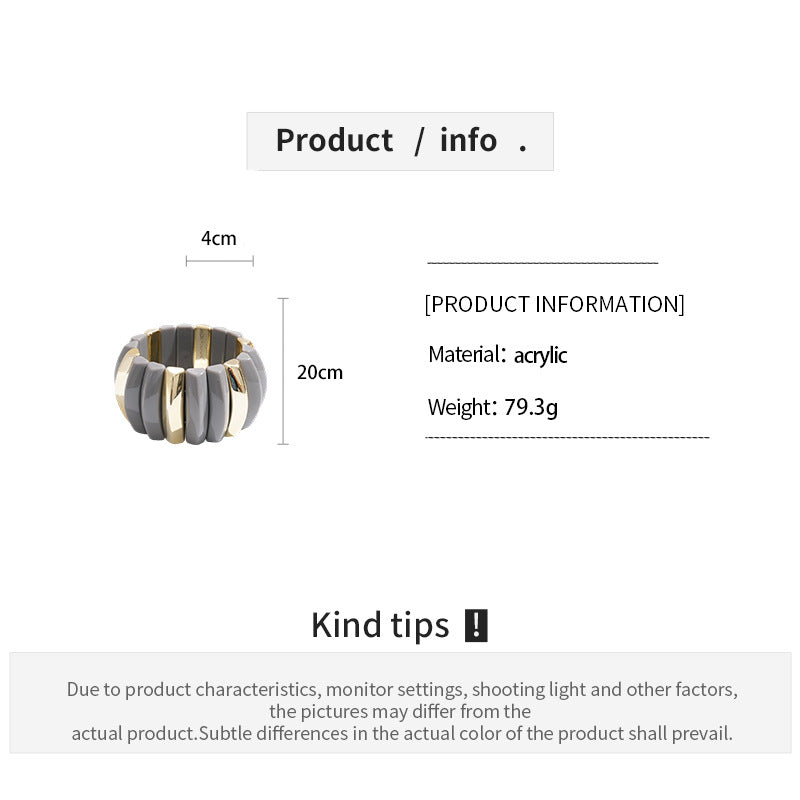Click the 4cm width label
The height and width of the screenshot is (800, 800).
pyautogui.click(x=219, y=238)
